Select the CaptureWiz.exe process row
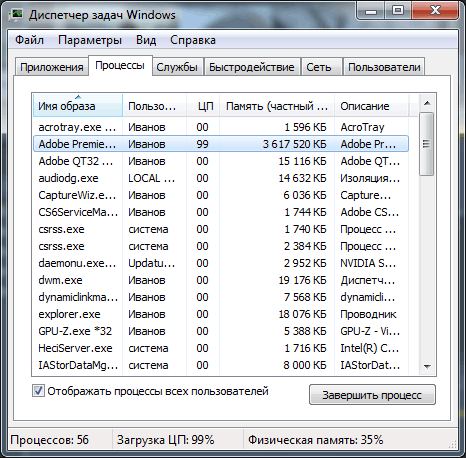 (221, 195)
